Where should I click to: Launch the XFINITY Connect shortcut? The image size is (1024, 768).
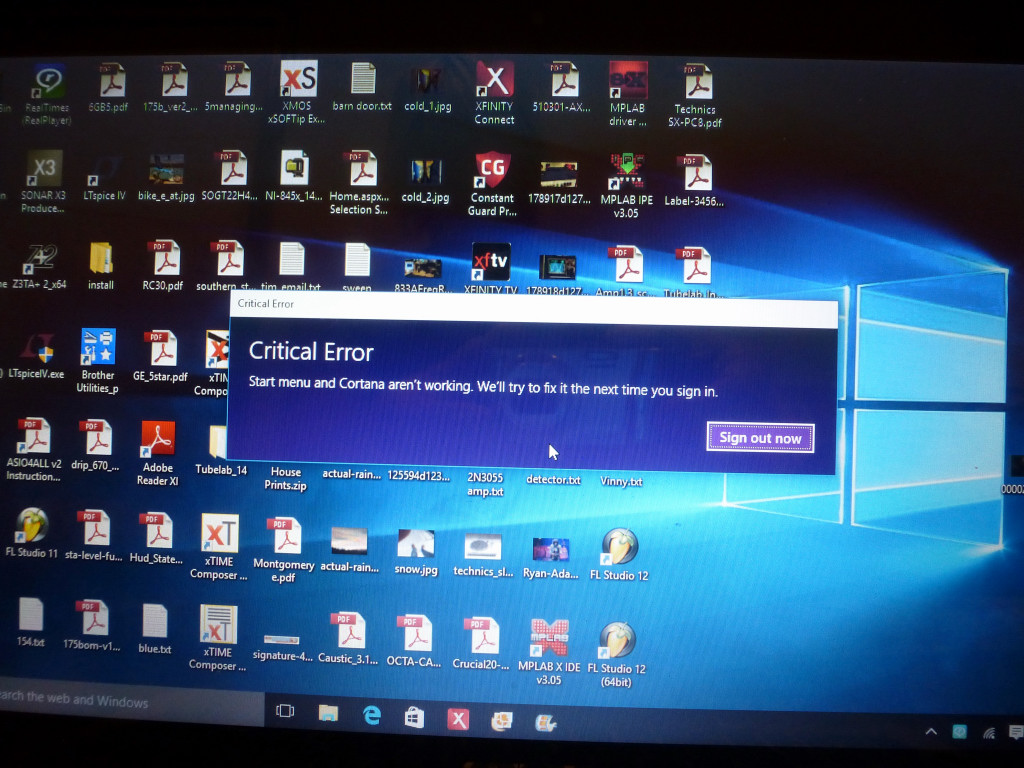coord(494,93)
